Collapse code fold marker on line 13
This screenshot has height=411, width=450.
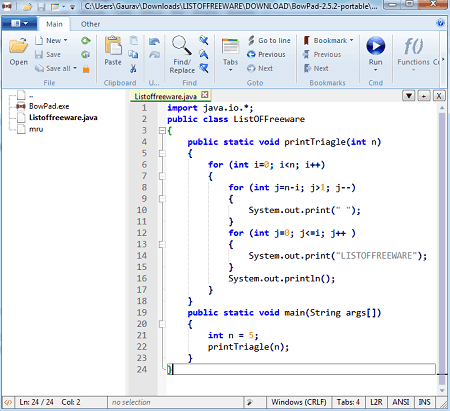click(162, 244)
